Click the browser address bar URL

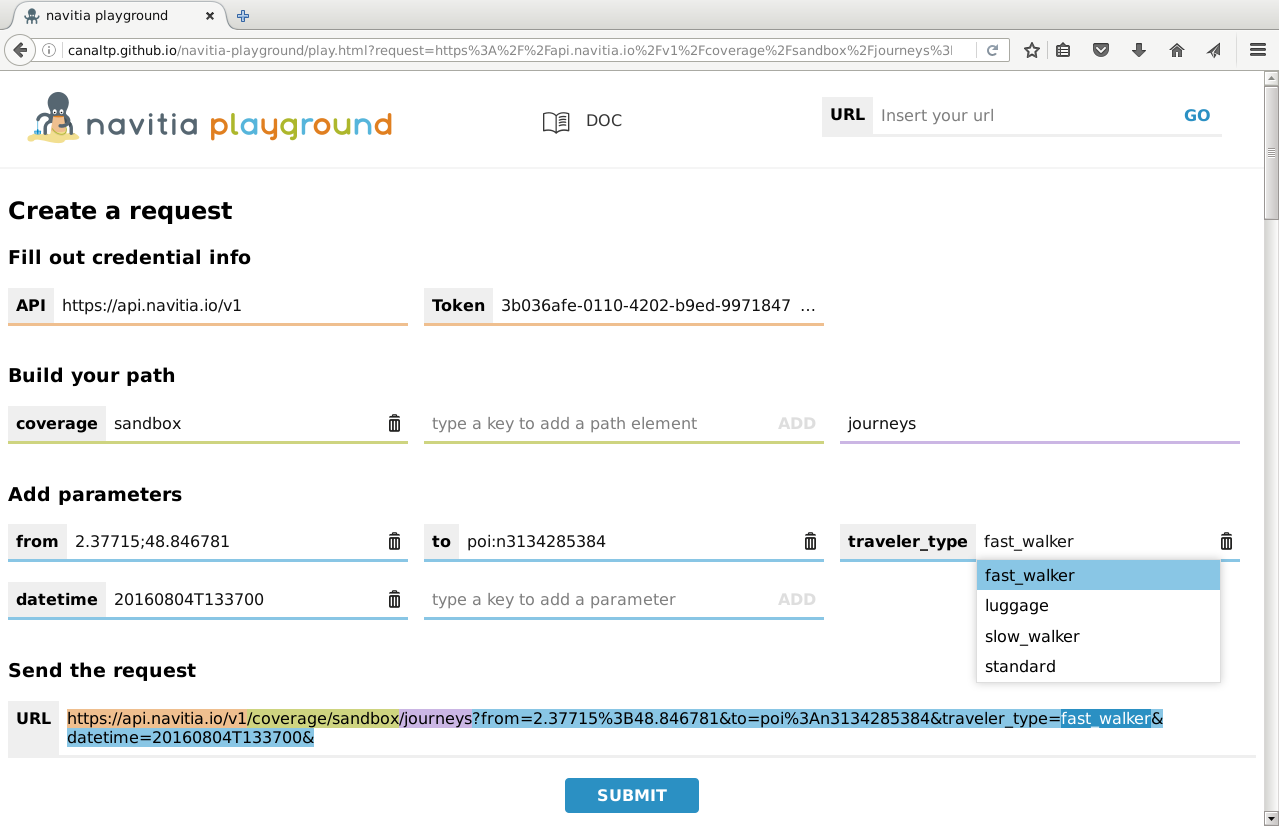click(510, 50)
